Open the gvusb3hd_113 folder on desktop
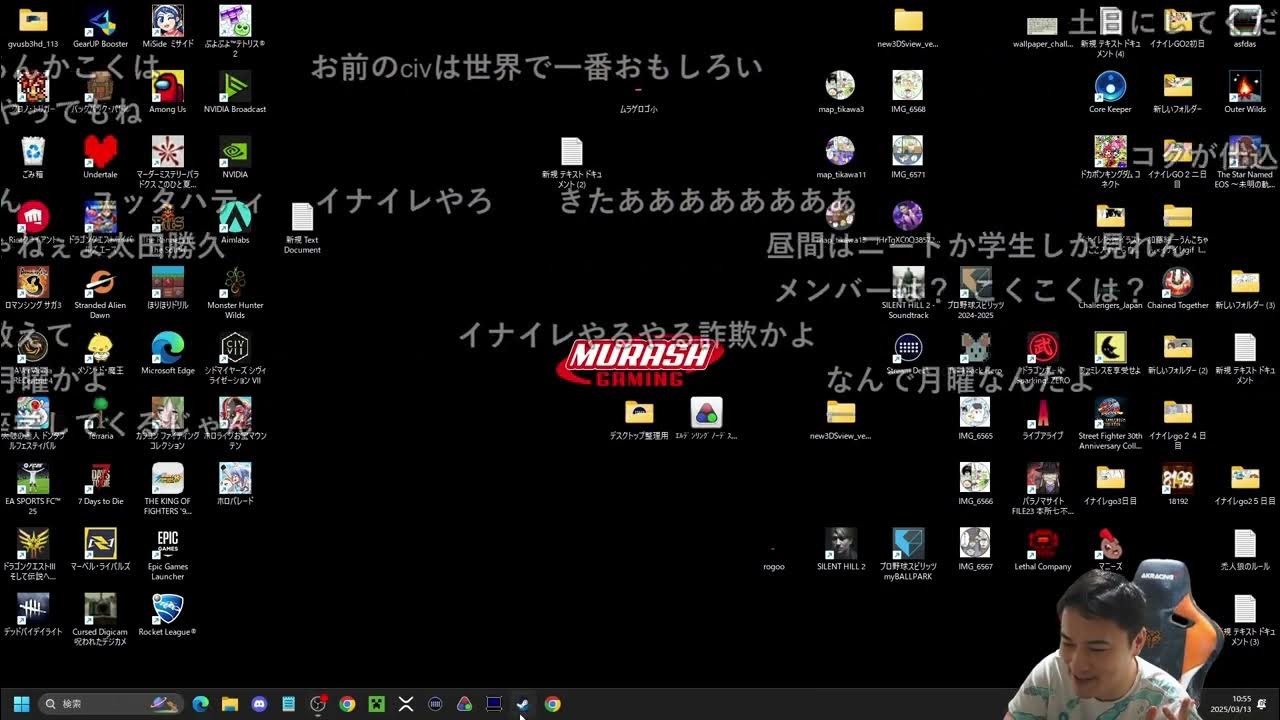Screen dimensions: 1280x720 click(x=33, y=21)
